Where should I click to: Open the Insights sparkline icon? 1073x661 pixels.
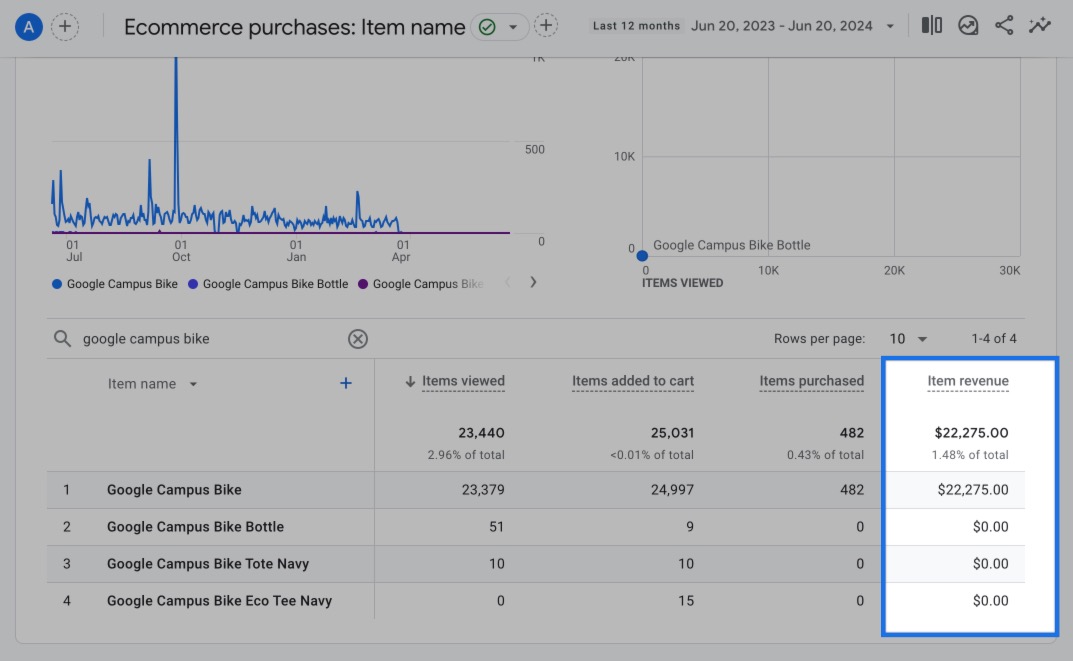pyautogui.click(x=1040, y=26)
